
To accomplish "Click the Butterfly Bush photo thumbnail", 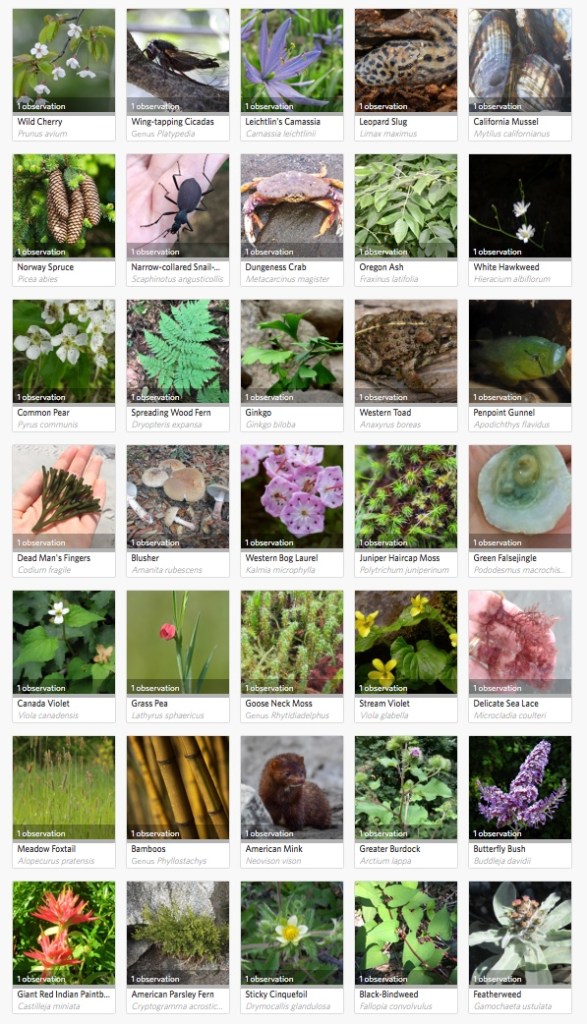I will click(520, 788).
